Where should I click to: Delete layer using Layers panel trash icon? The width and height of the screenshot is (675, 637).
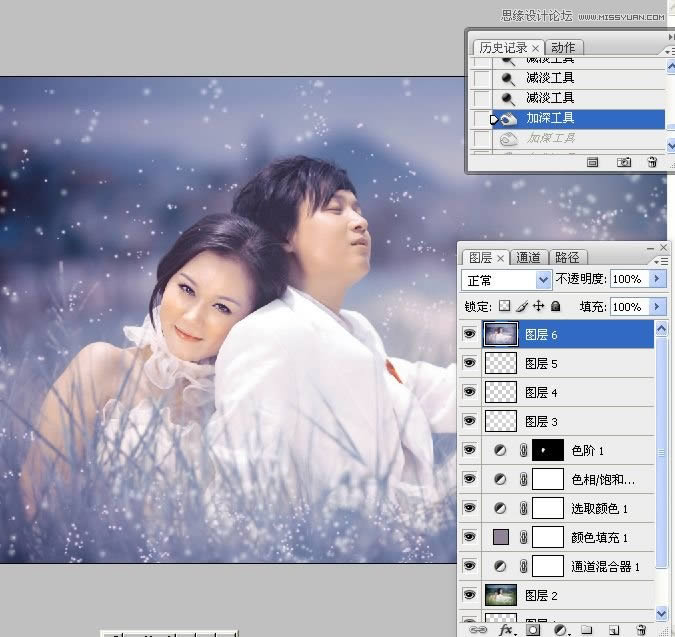(x=641, y=630)
